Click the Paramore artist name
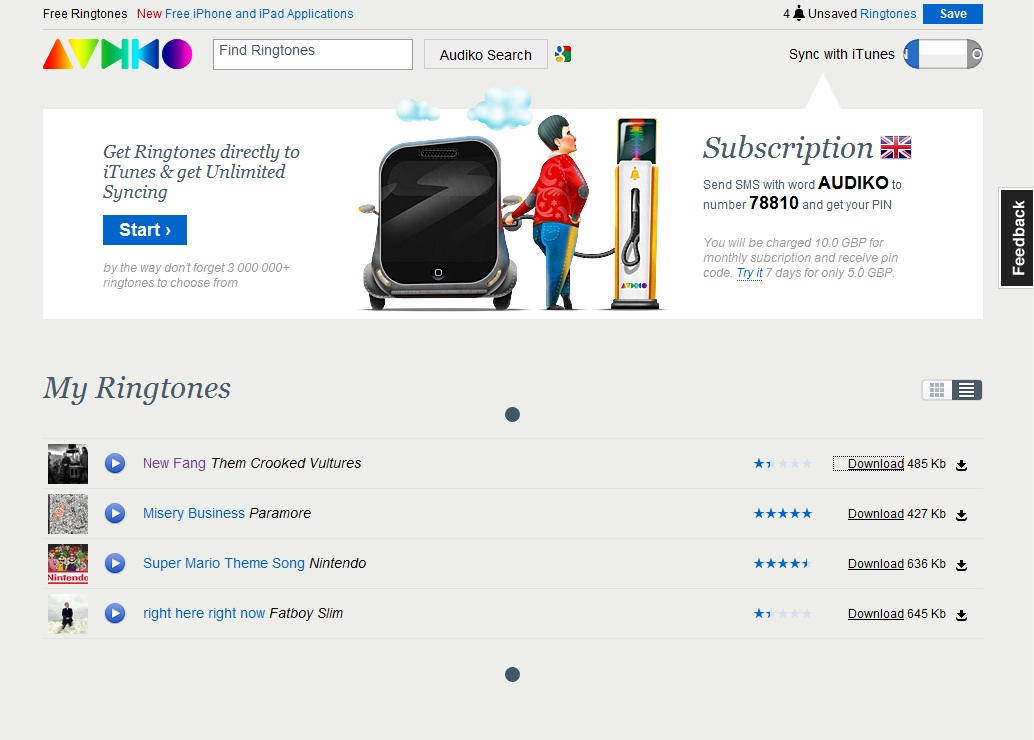 [280, 513]
